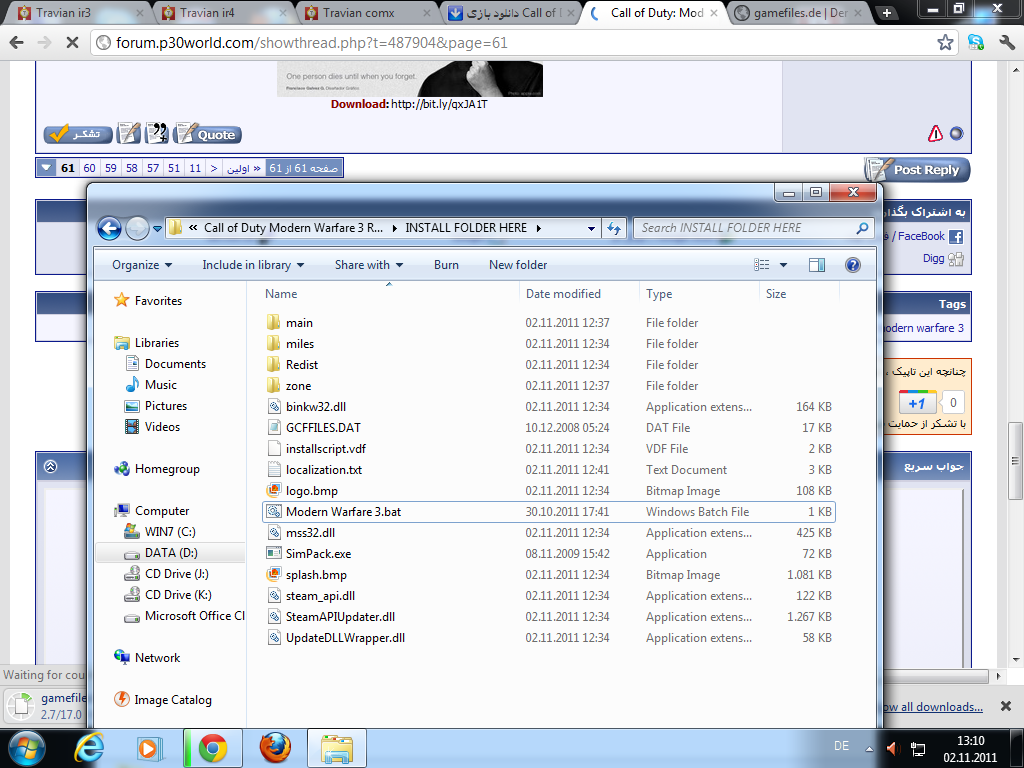Open the Share with menu
1024x768 pixels.
[369, 264]
